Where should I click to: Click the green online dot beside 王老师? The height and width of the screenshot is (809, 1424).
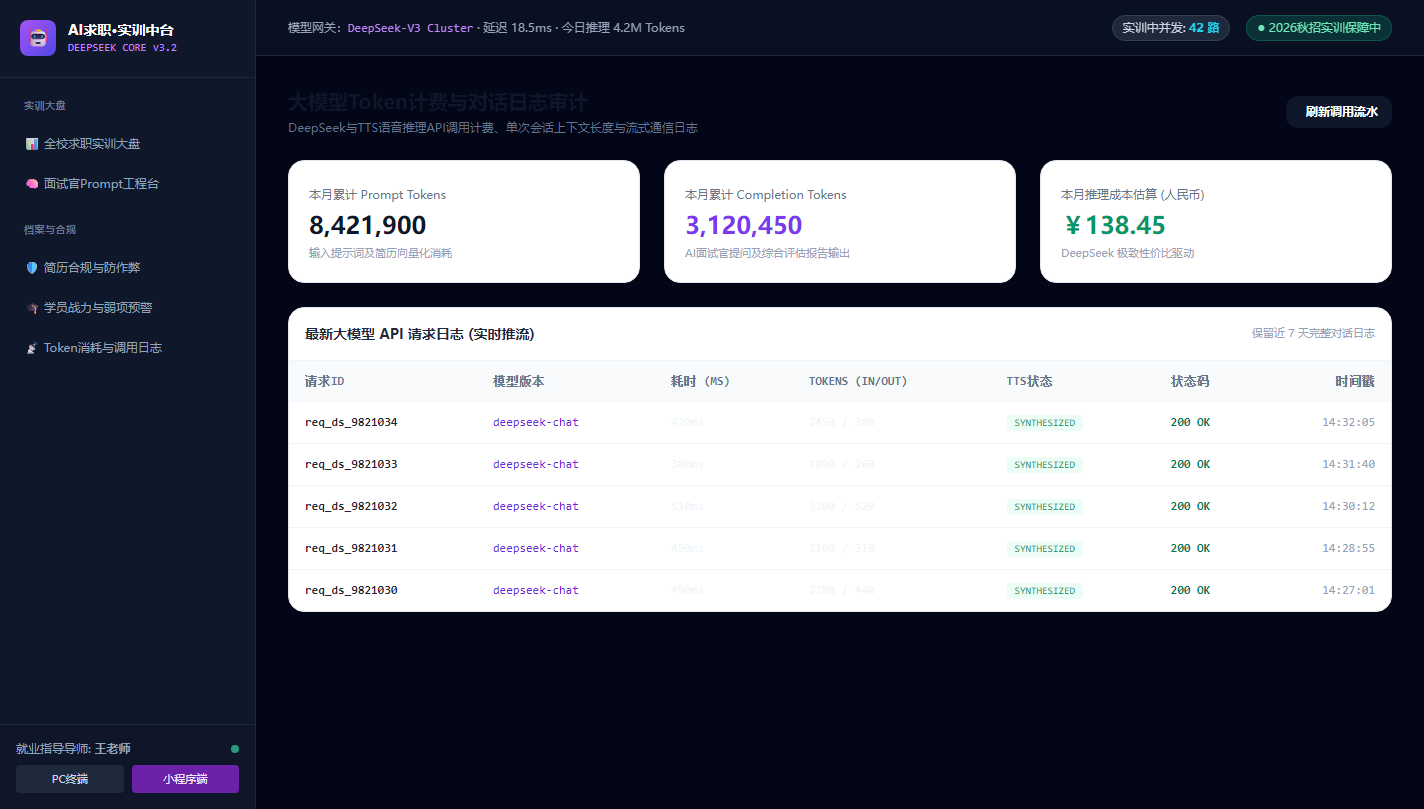[x=235, y=748]
